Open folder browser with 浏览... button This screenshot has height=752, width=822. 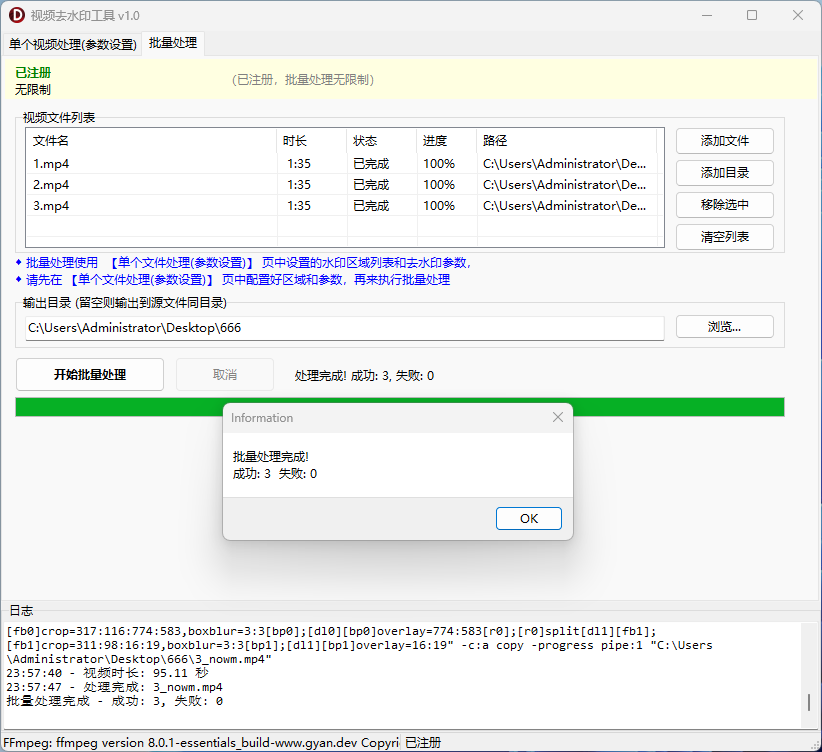point(724,327)
